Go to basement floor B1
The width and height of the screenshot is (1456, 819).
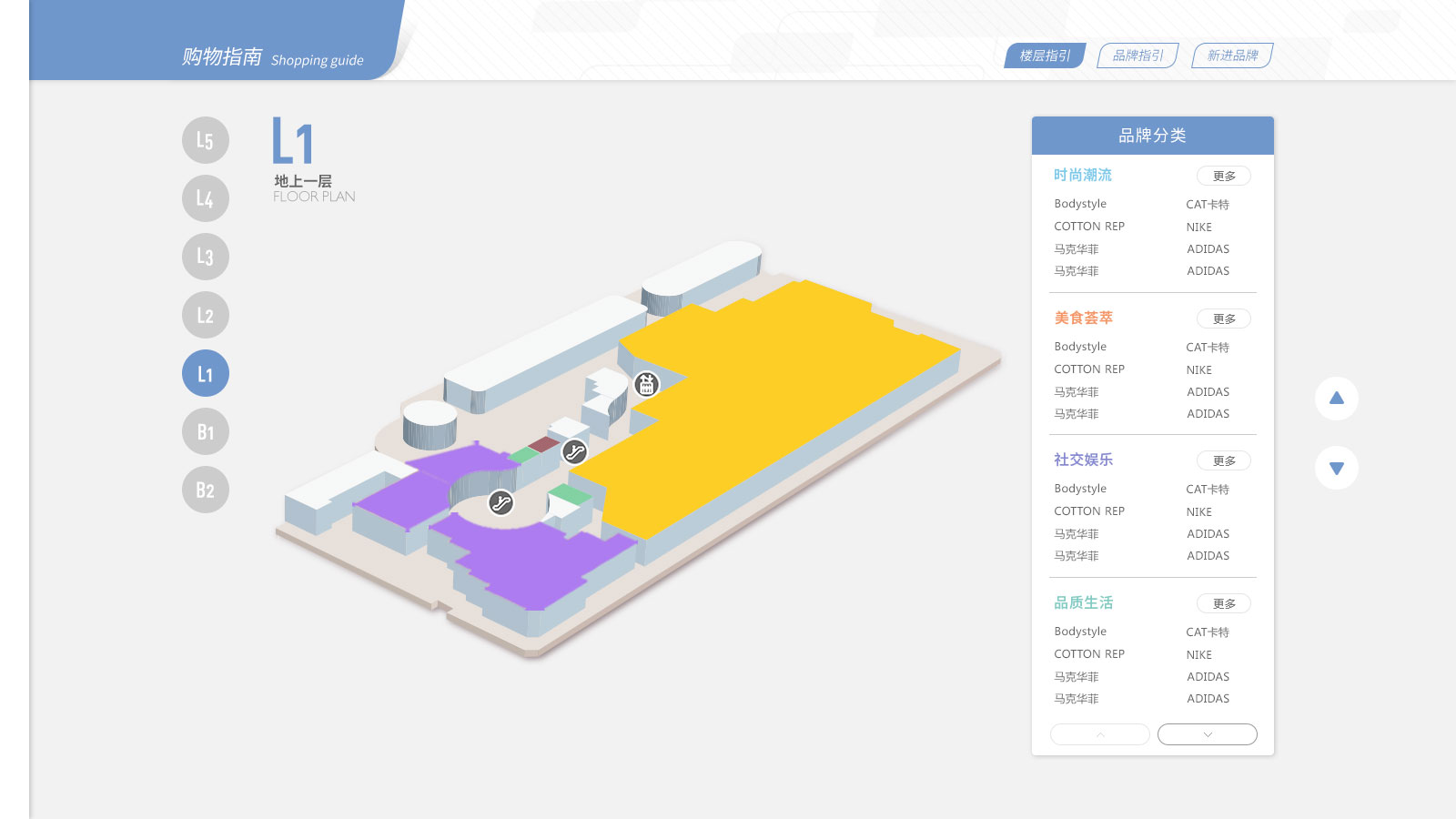coord(206,431)
